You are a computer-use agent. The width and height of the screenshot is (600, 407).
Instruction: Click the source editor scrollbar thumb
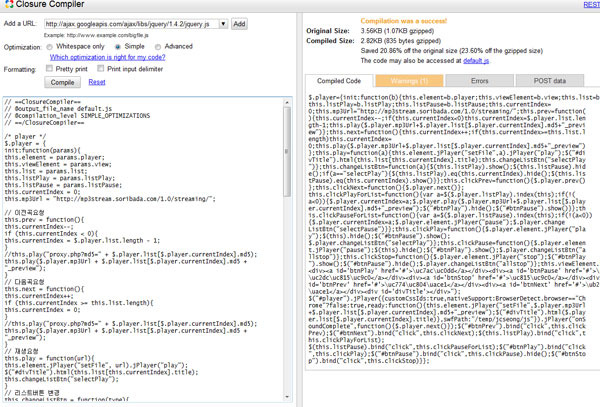287,151
